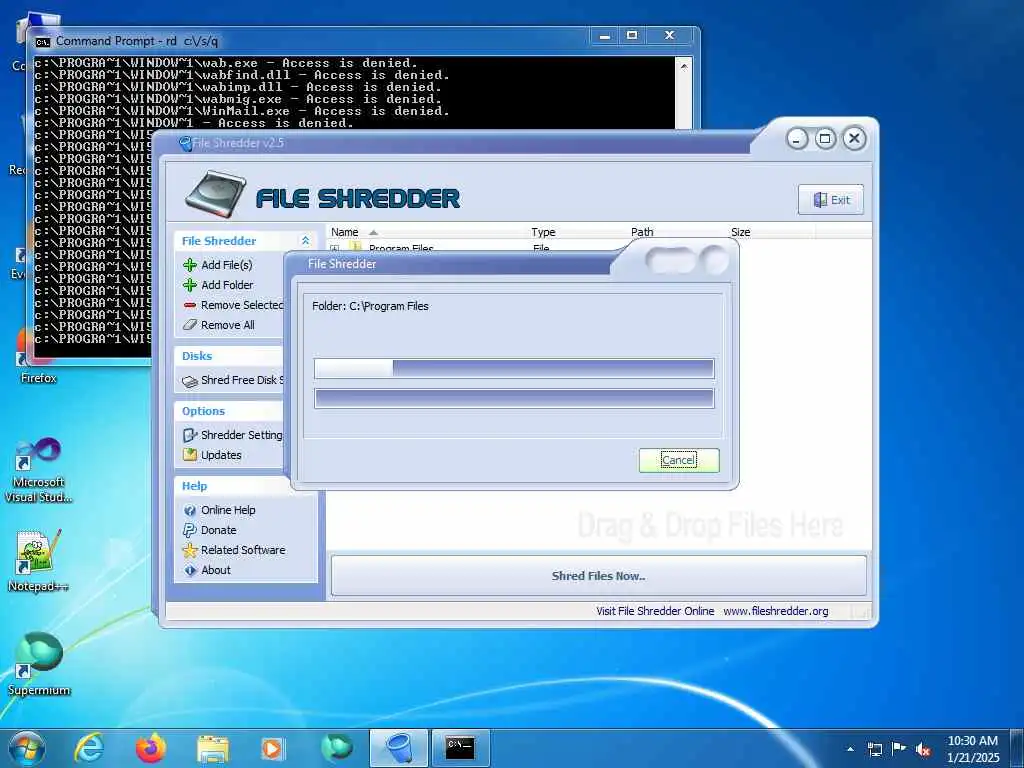Expand the Program Files tree row
Image resolution: width=1024 pixels, height=768 pixels.
pos(334,248)
